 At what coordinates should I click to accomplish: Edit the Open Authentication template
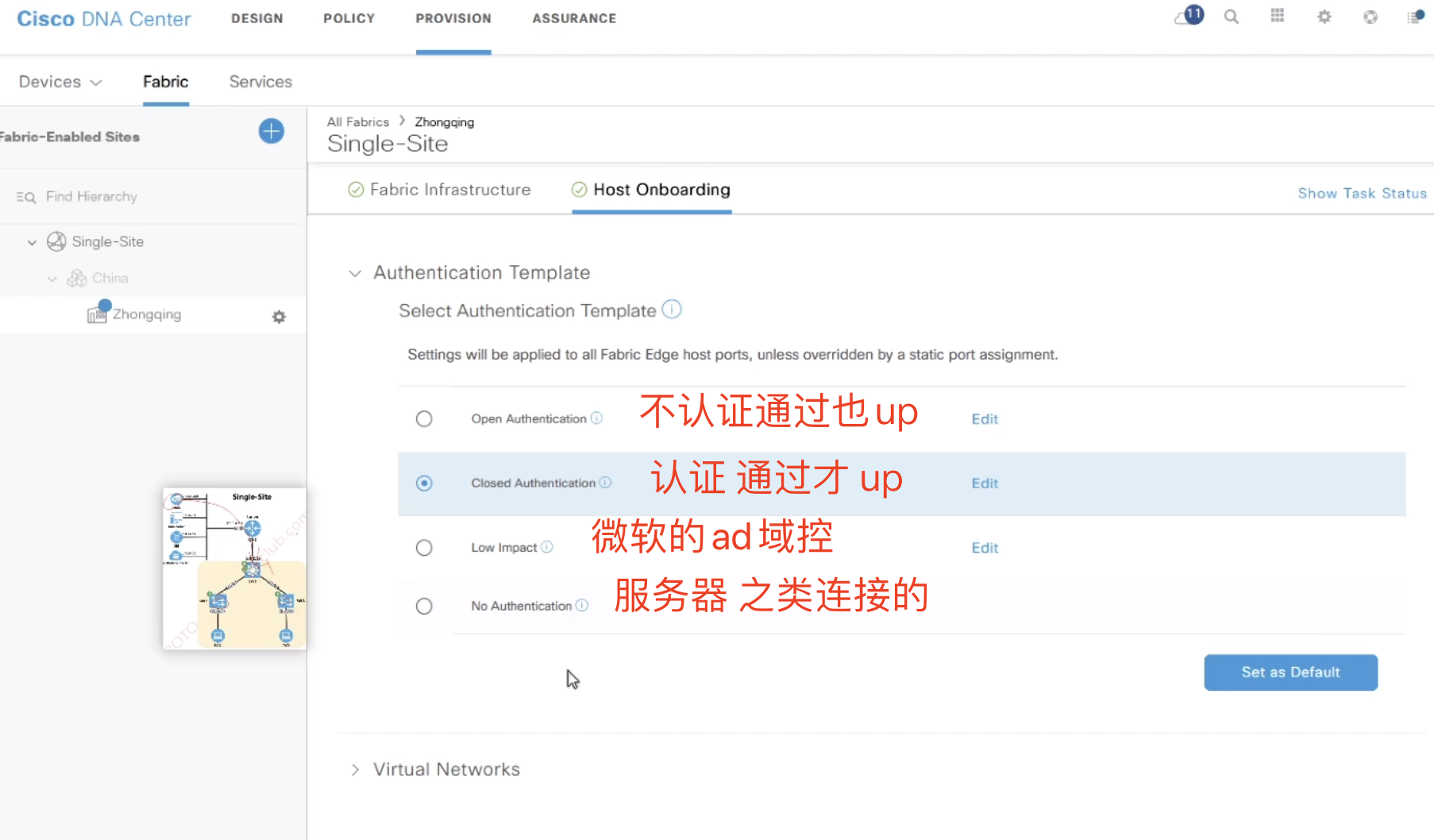pos(985,418)
